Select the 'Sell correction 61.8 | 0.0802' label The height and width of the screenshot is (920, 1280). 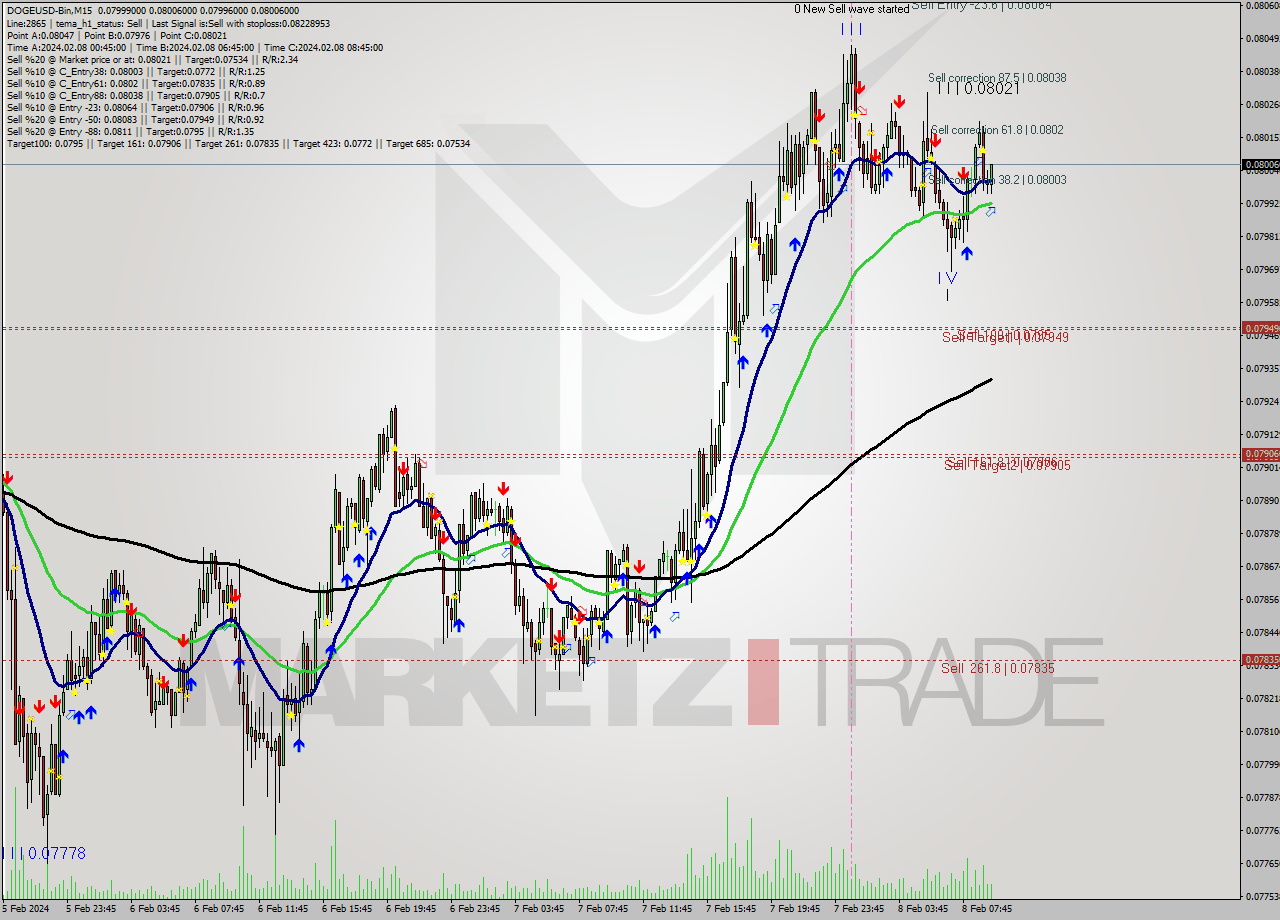[x=997, y=130]
